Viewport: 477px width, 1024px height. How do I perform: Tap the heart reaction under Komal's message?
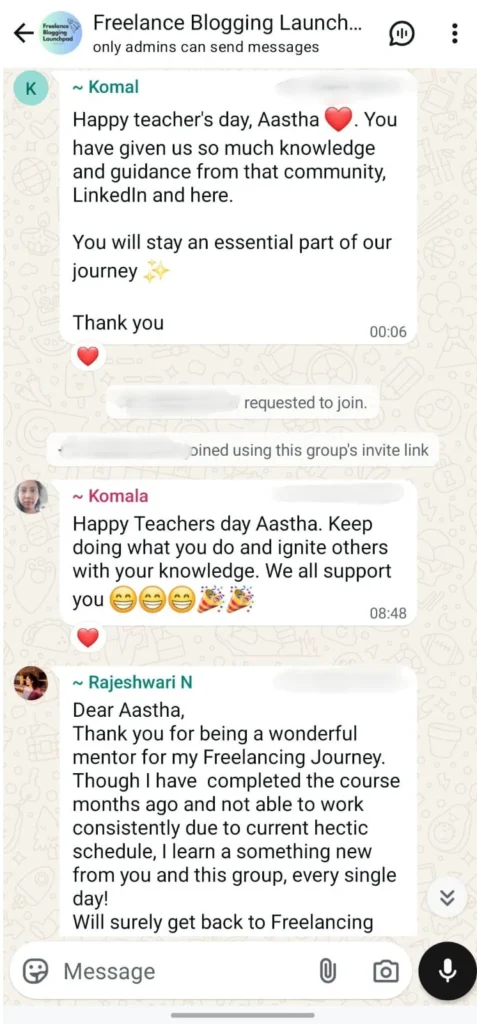click(x=88, y=356)
